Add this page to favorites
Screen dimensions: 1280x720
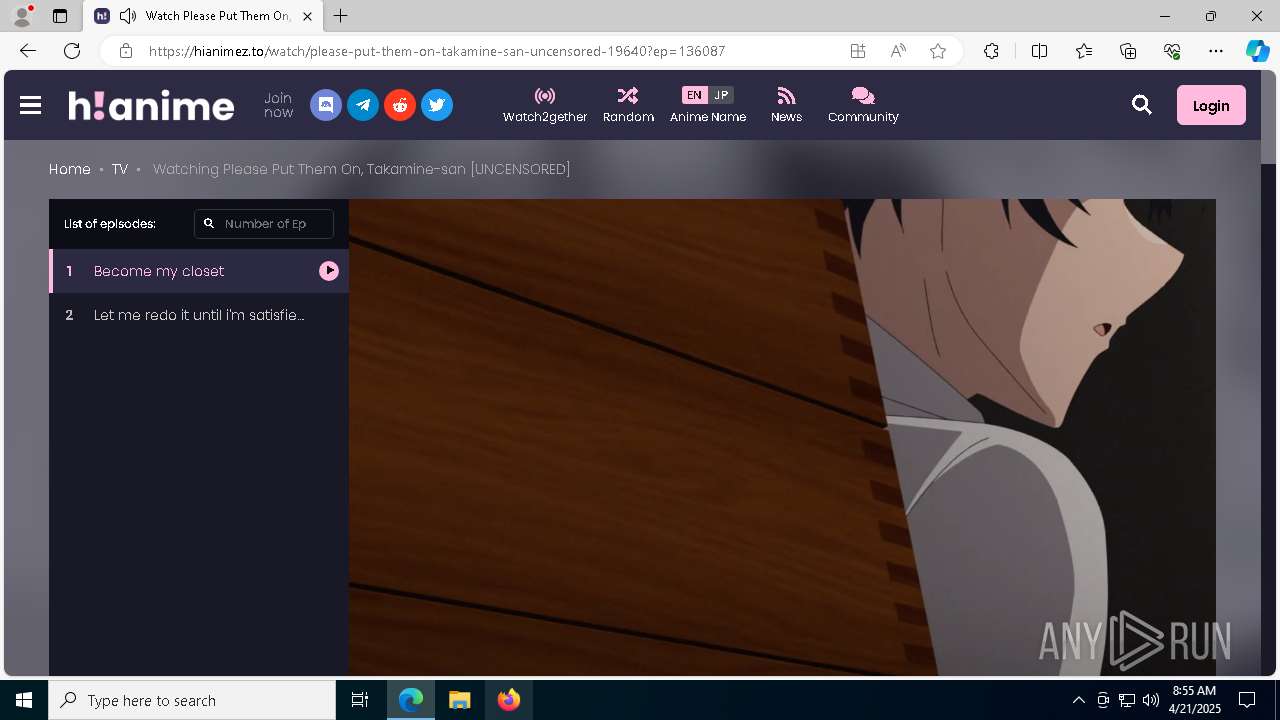pos(938,51)
